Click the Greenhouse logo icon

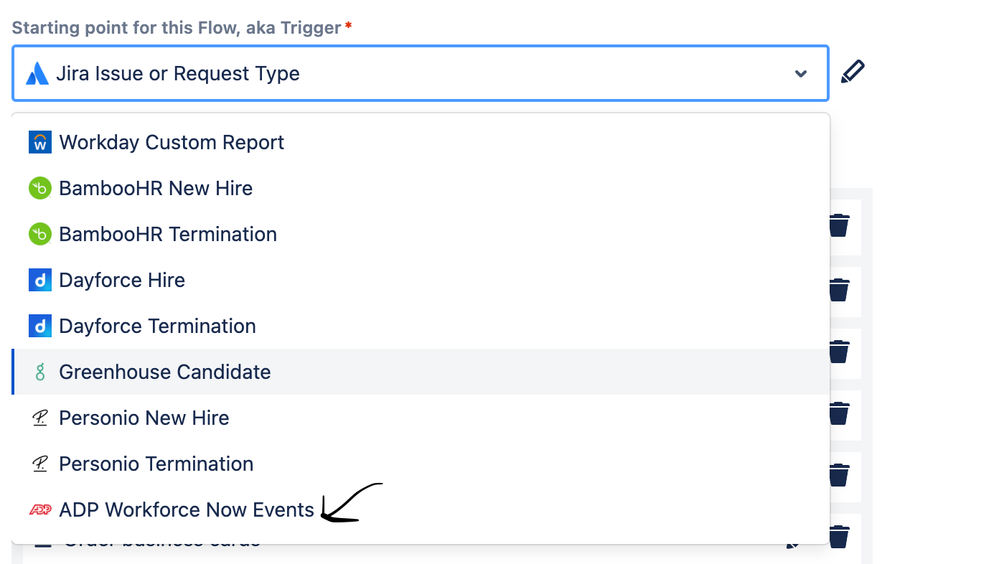40,372
